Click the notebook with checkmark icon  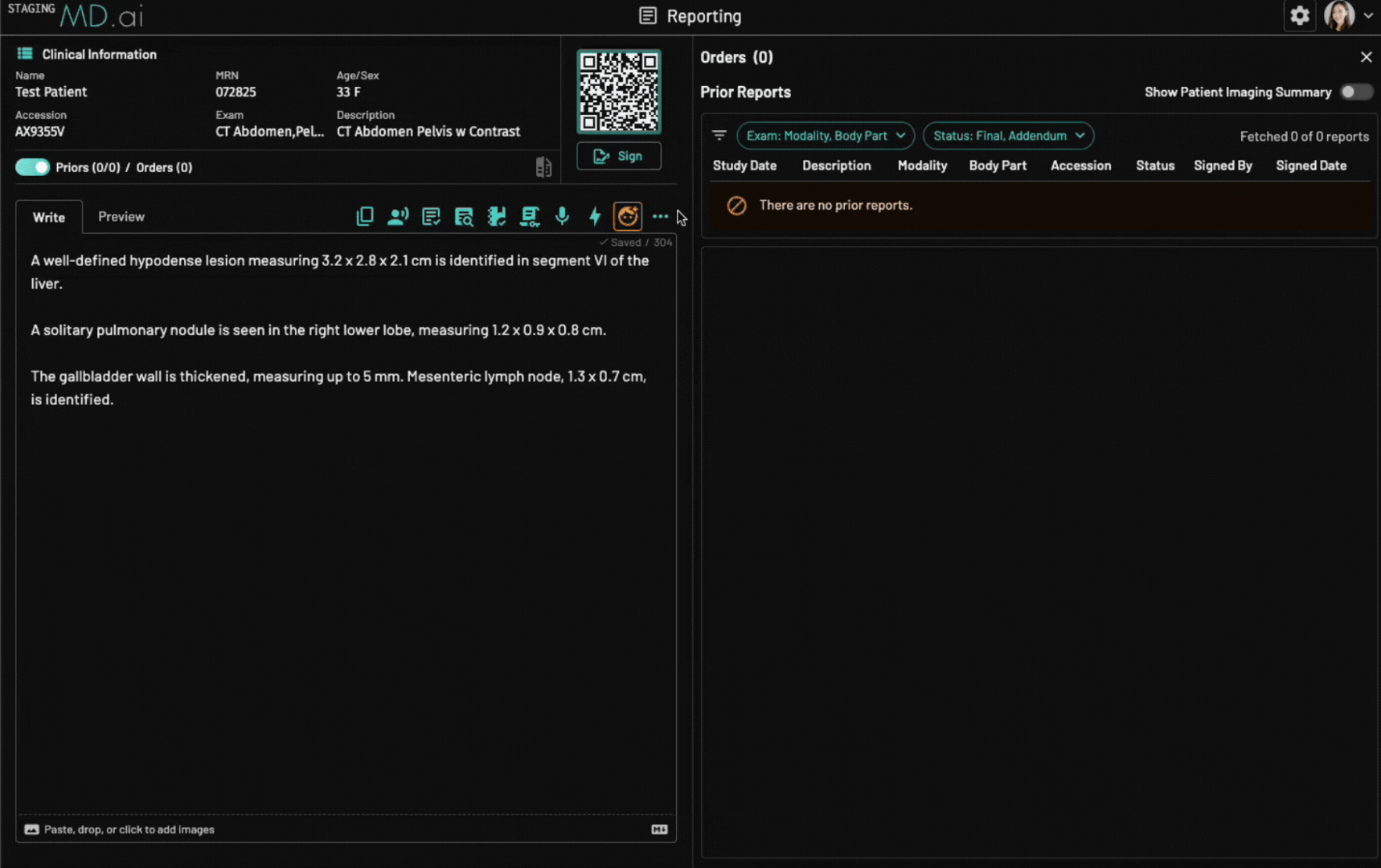click(497, 216)
